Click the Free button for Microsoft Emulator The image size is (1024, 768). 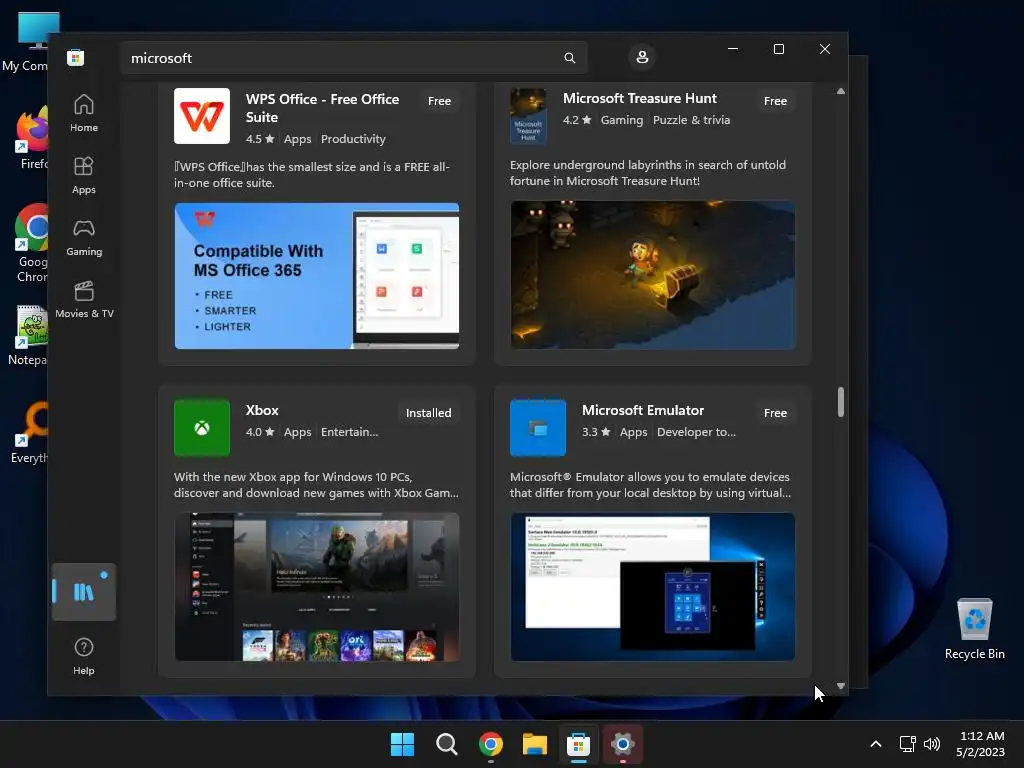pyautogui.click(x=775, y=413)
